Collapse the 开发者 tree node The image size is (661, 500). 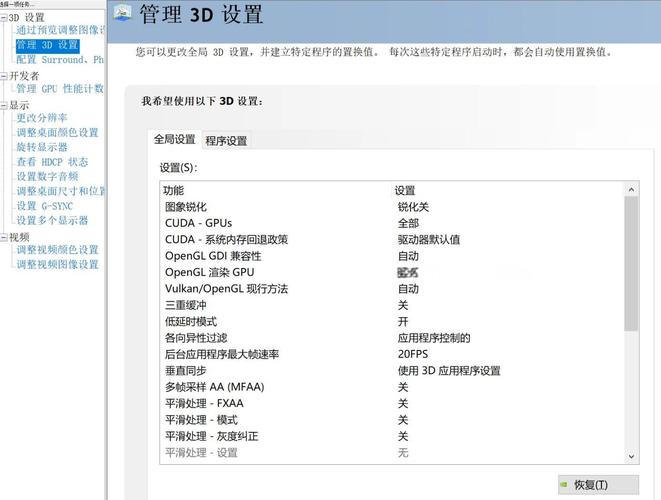[4, 76]
